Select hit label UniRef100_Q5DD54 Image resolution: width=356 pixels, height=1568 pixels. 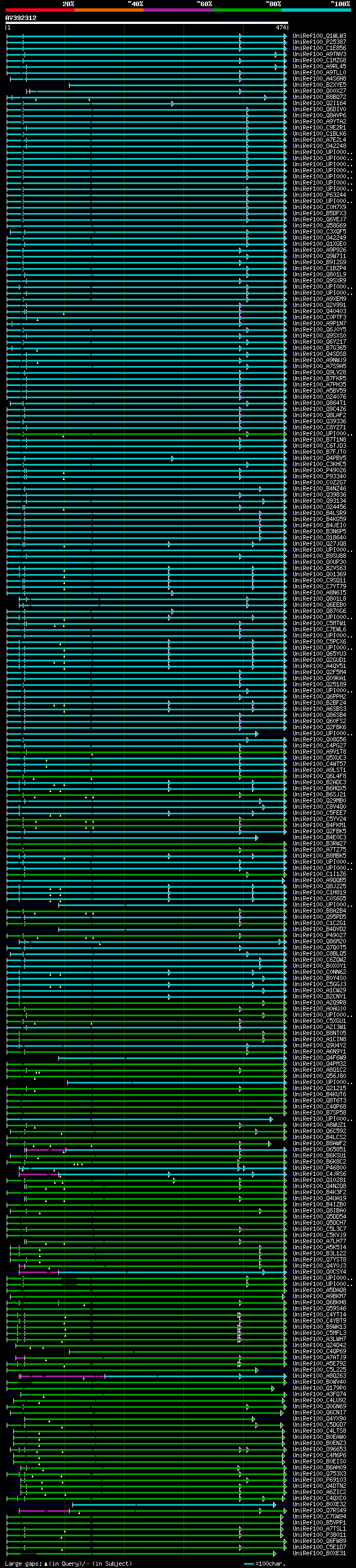pos(319,1217)
